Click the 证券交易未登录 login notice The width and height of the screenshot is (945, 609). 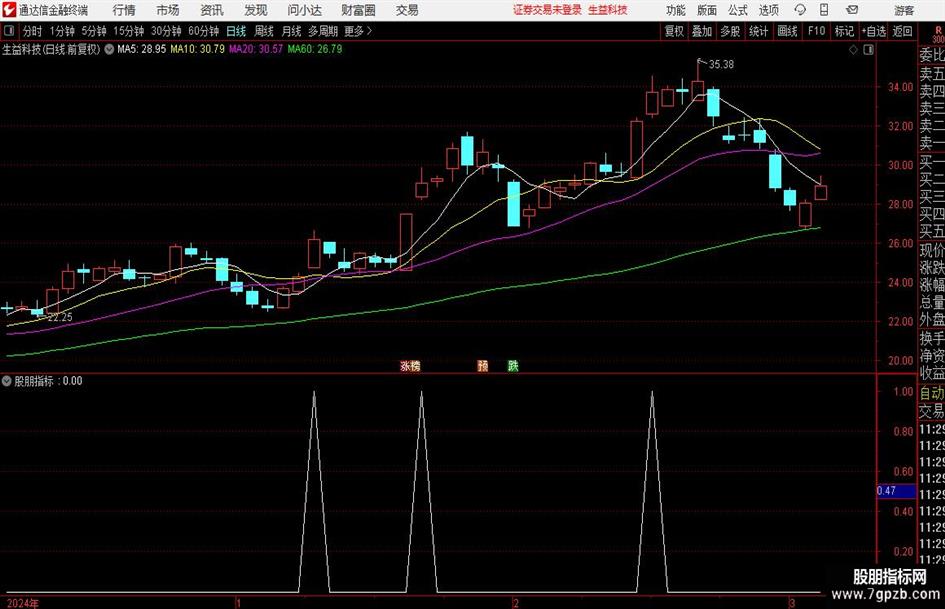pyautogui.click(x=547, y=10)
